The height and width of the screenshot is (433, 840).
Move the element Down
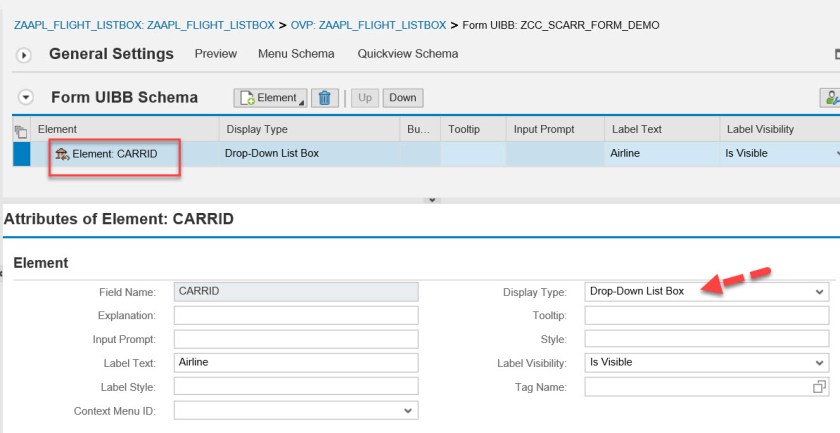(x=403, y=98)
